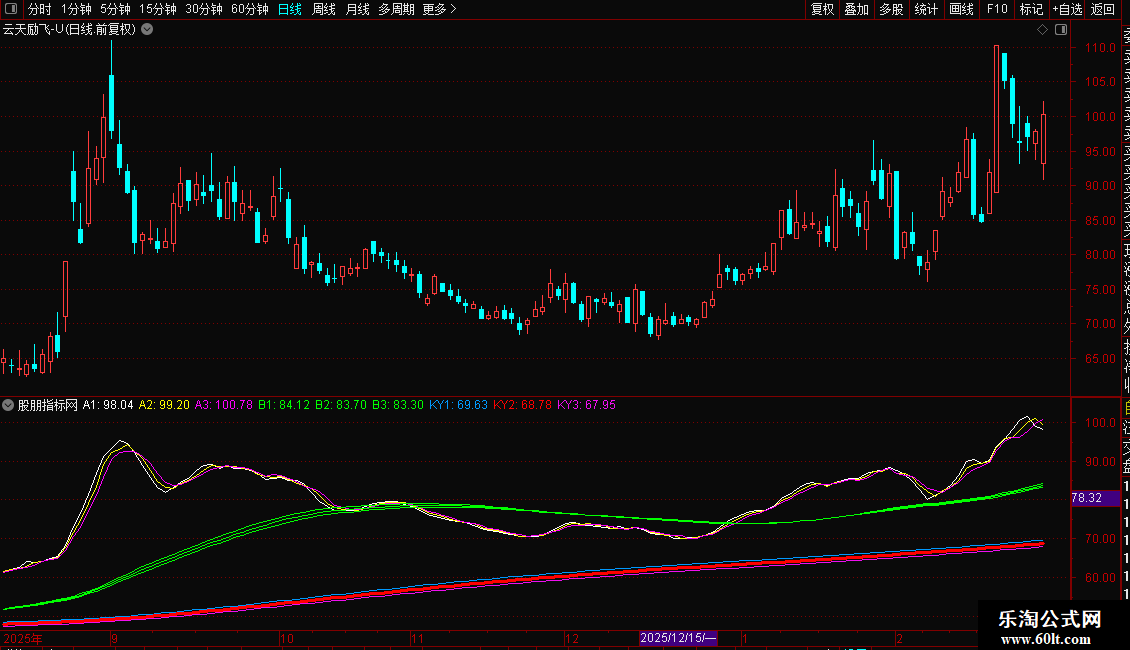Expand the 更多 period options
The width and height of the screenshot is (1130, 650).
tap(440, 9)
